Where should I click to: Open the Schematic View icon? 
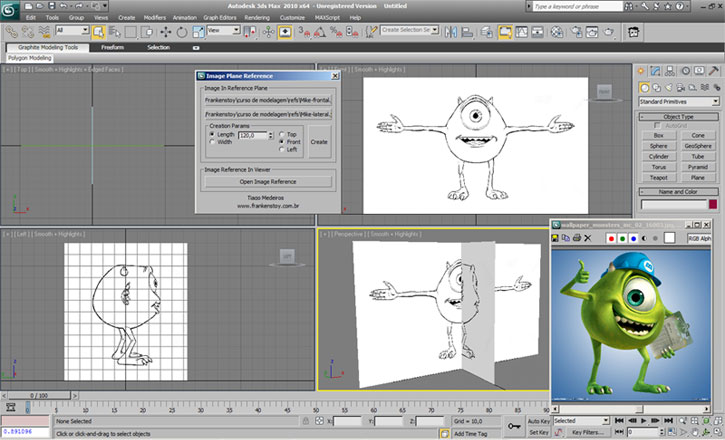(537, 32)
